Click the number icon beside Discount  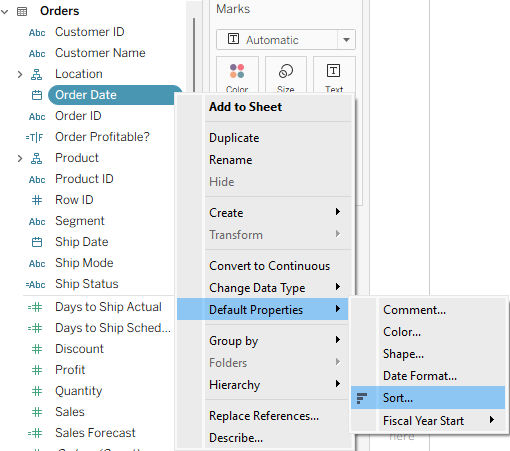pos(37,349)
